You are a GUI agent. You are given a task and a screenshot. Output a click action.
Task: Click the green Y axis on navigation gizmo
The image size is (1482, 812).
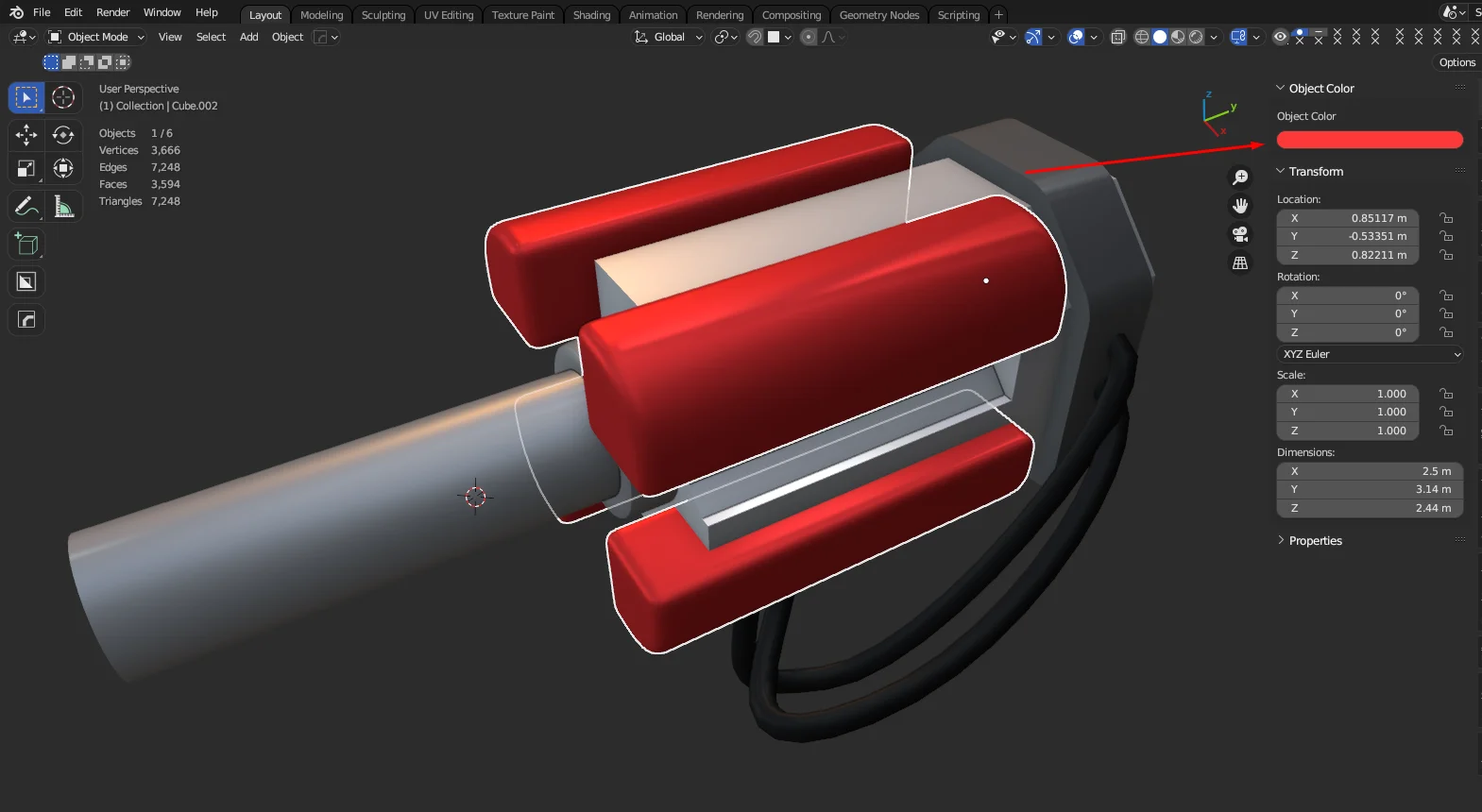tap(1233, 108)
